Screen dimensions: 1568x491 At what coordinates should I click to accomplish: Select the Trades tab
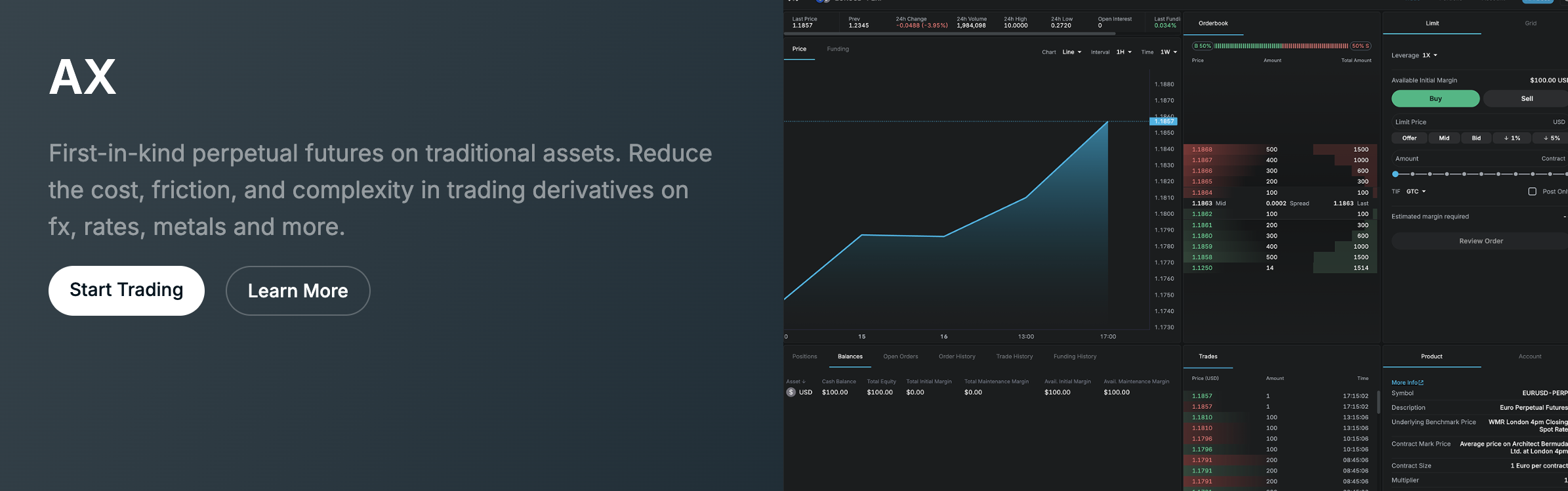point(1208,356)
